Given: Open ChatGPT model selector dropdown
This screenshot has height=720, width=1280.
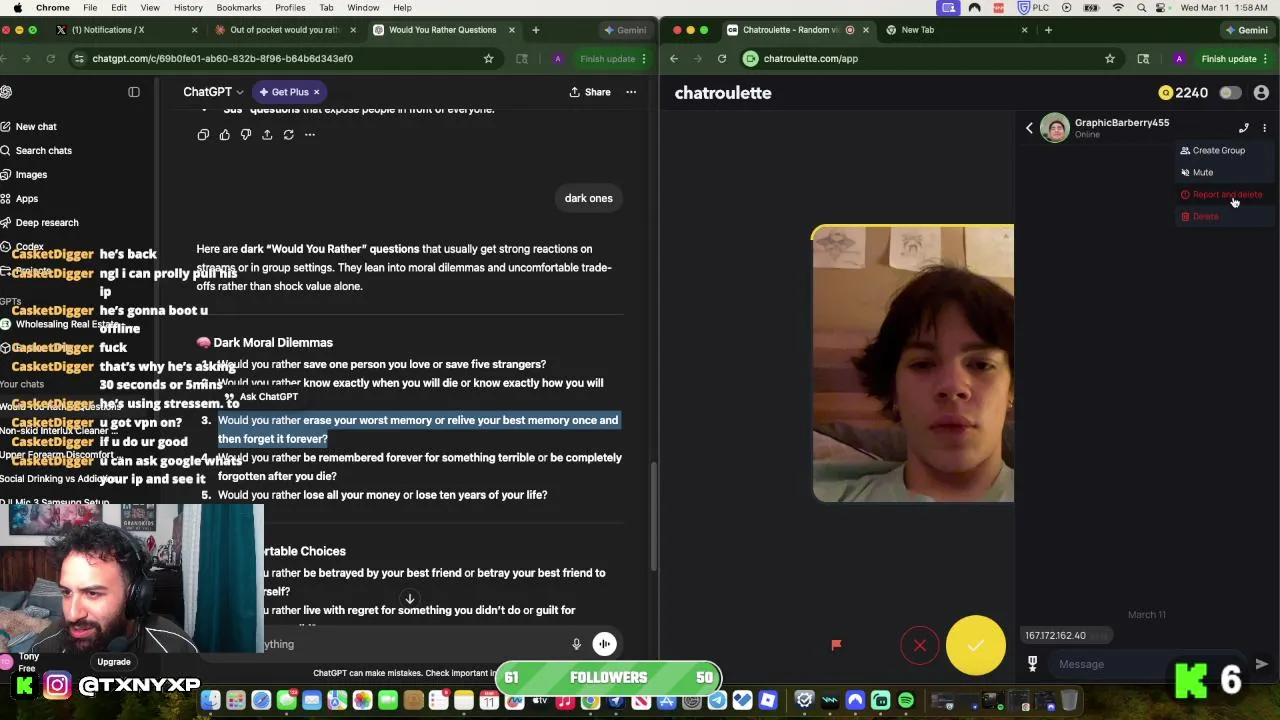Looking at the screenshot, I should 213,92.
